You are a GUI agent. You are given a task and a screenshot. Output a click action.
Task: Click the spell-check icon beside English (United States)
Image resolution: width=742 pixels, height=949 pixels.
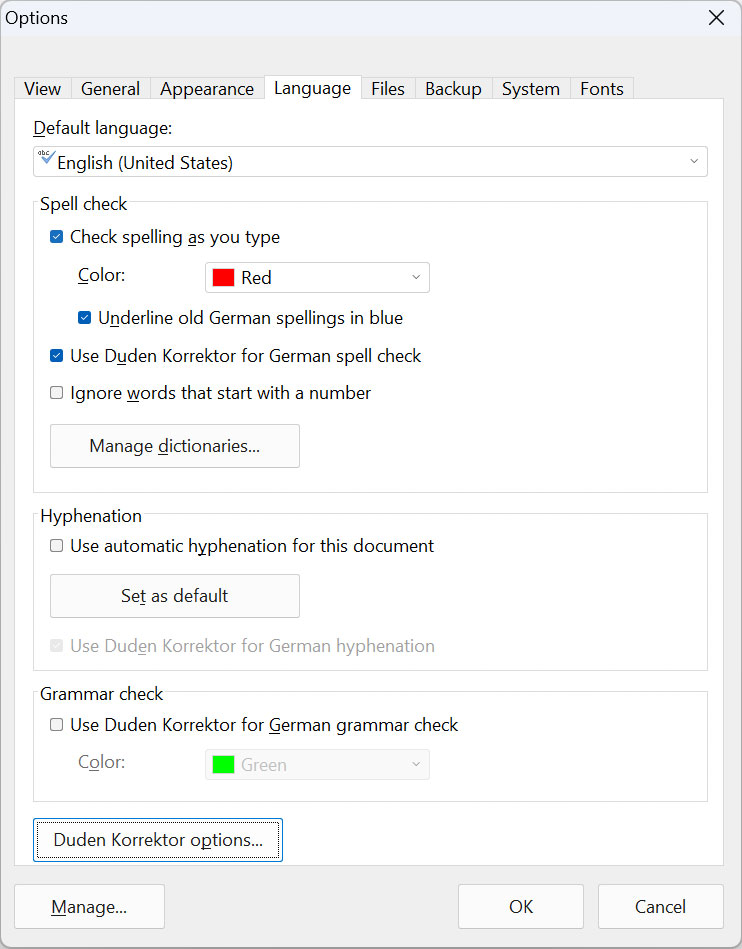coord(46,158)
